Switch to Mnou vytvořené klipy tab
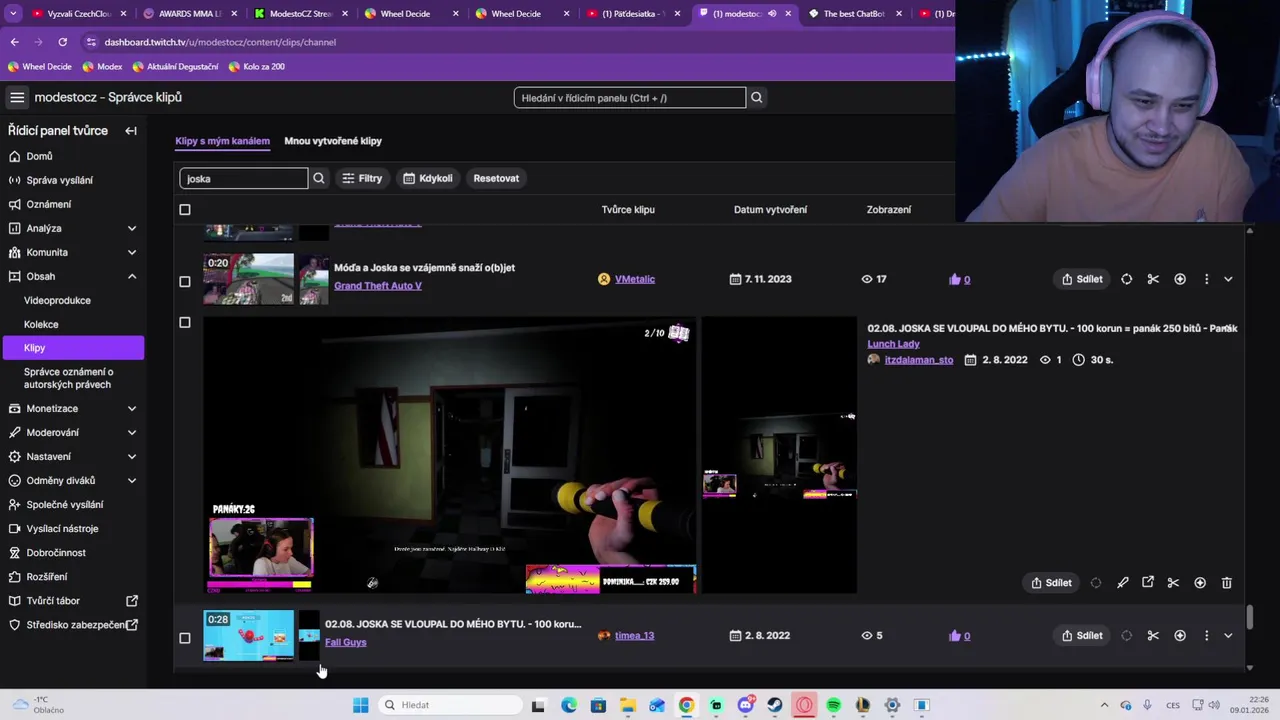Screen dimensions: 1280x720 coord(333,141)
